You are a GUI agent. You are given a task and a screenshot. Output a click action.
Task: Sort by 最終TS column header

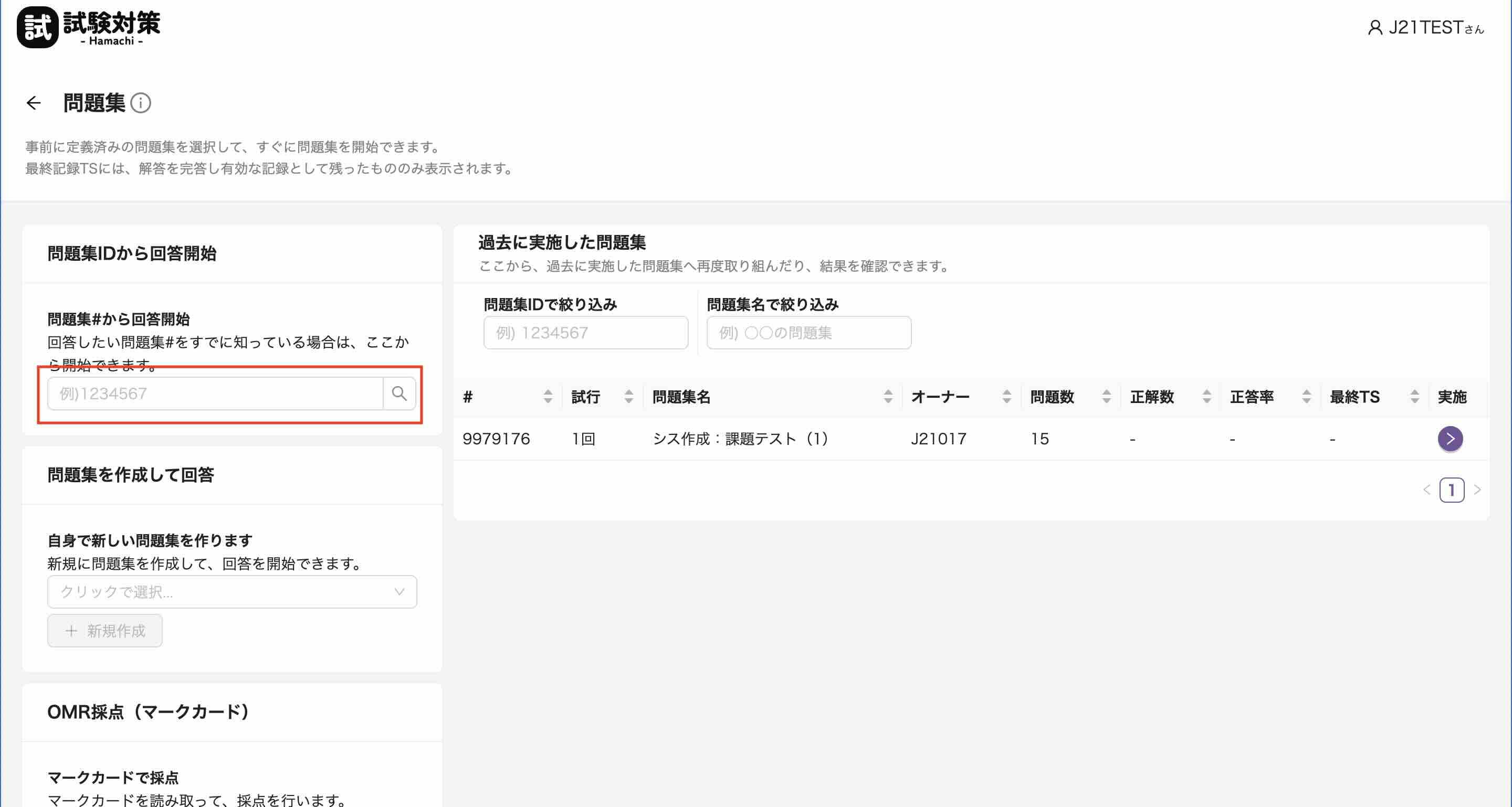coord(1354,397)
